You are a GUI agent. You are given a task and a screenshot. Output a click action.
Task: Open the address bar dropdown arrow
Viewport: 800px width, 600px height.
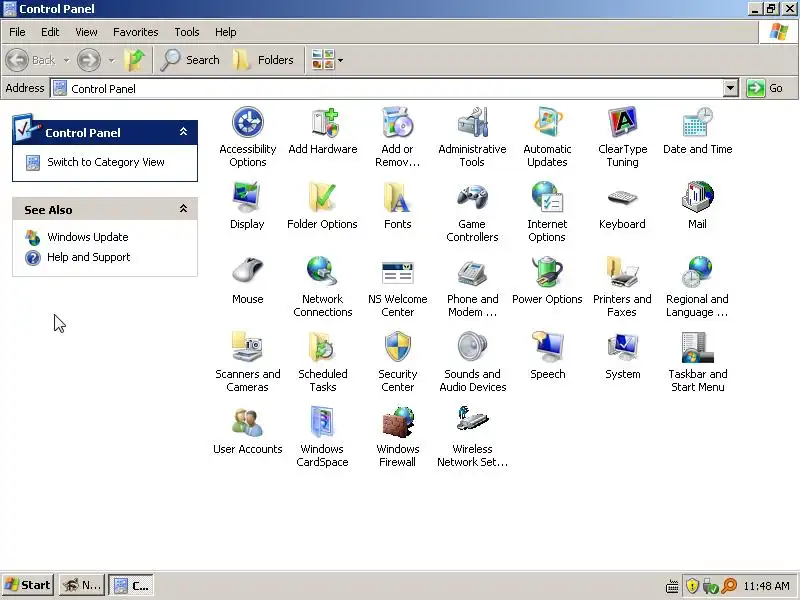click(731, 88)
